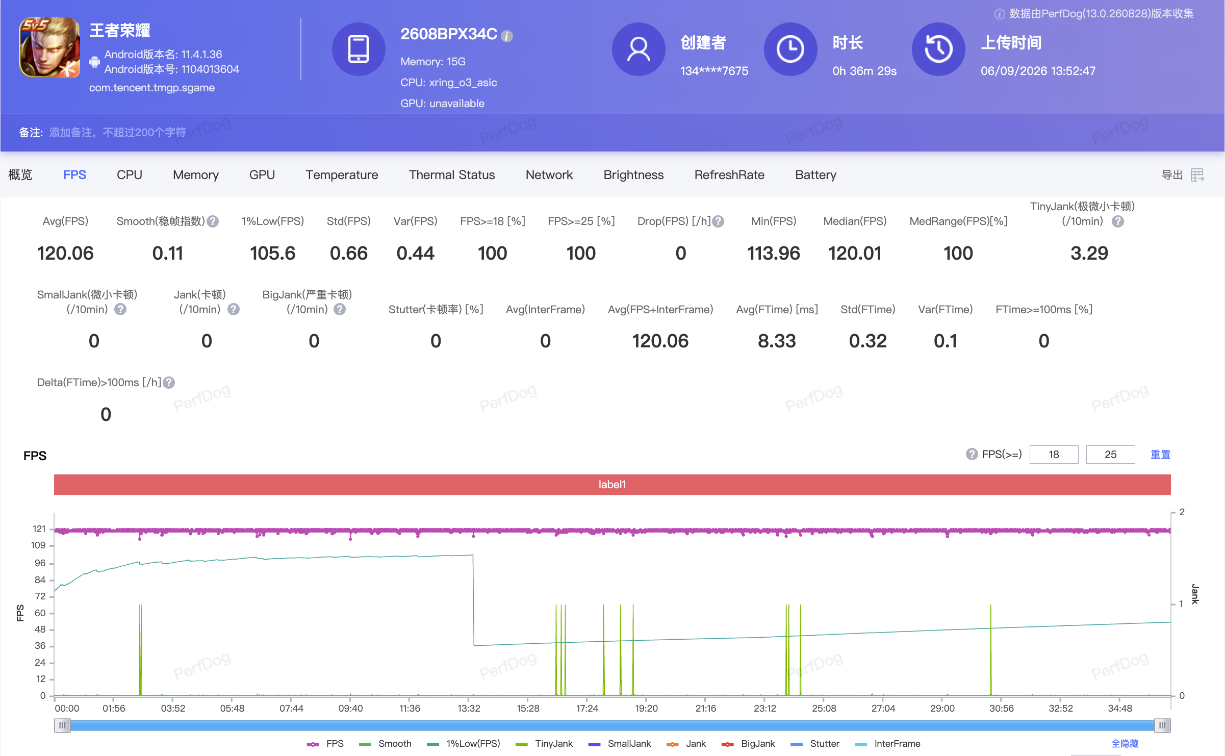Click the 时长 clock icon
Screen dimensions: 1225x756
click(790, 49)
